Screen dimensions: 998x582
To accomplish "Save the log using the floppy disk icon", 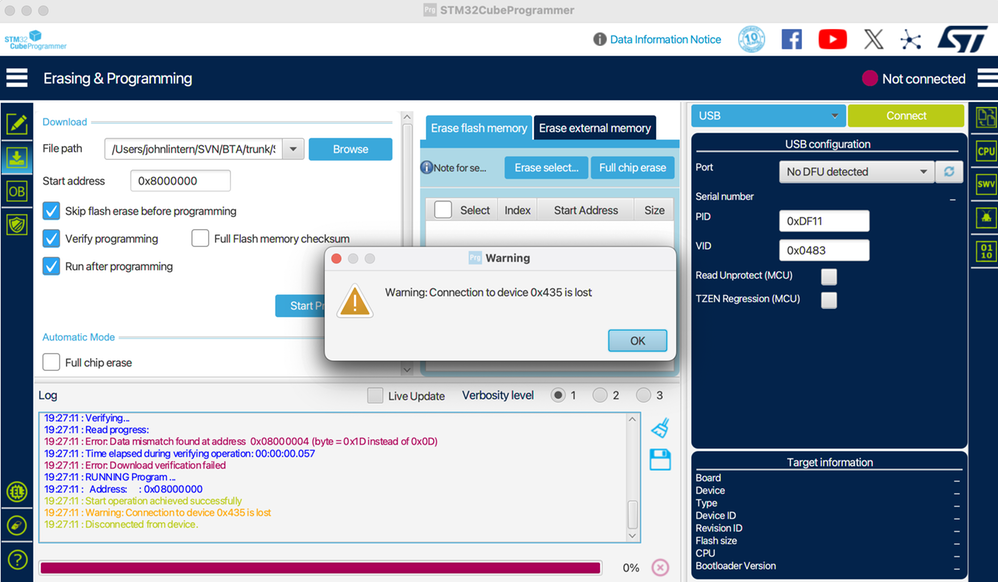I will 659,457.
